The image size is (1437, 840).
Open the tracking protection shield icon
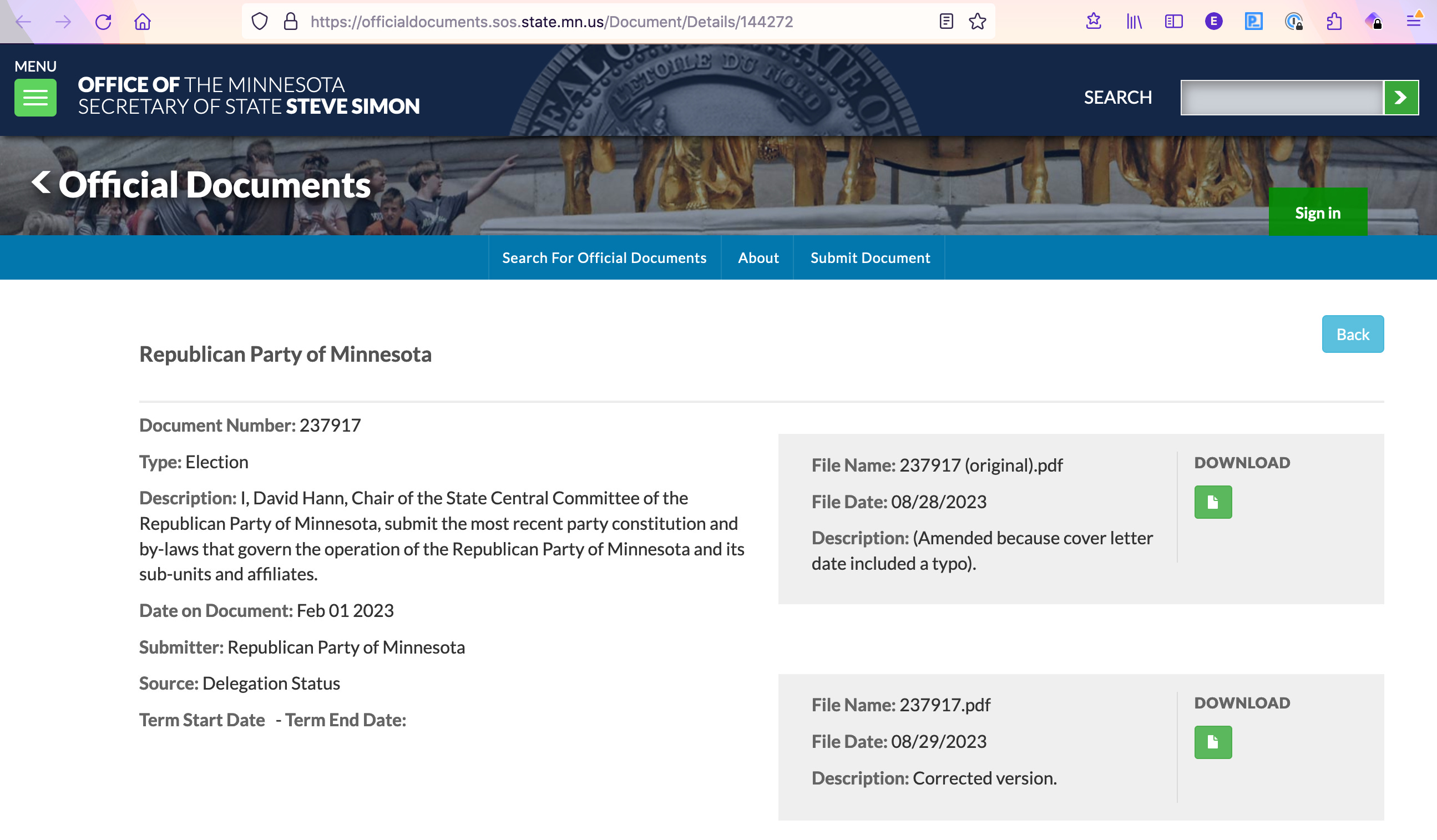(x=260, y=22)
